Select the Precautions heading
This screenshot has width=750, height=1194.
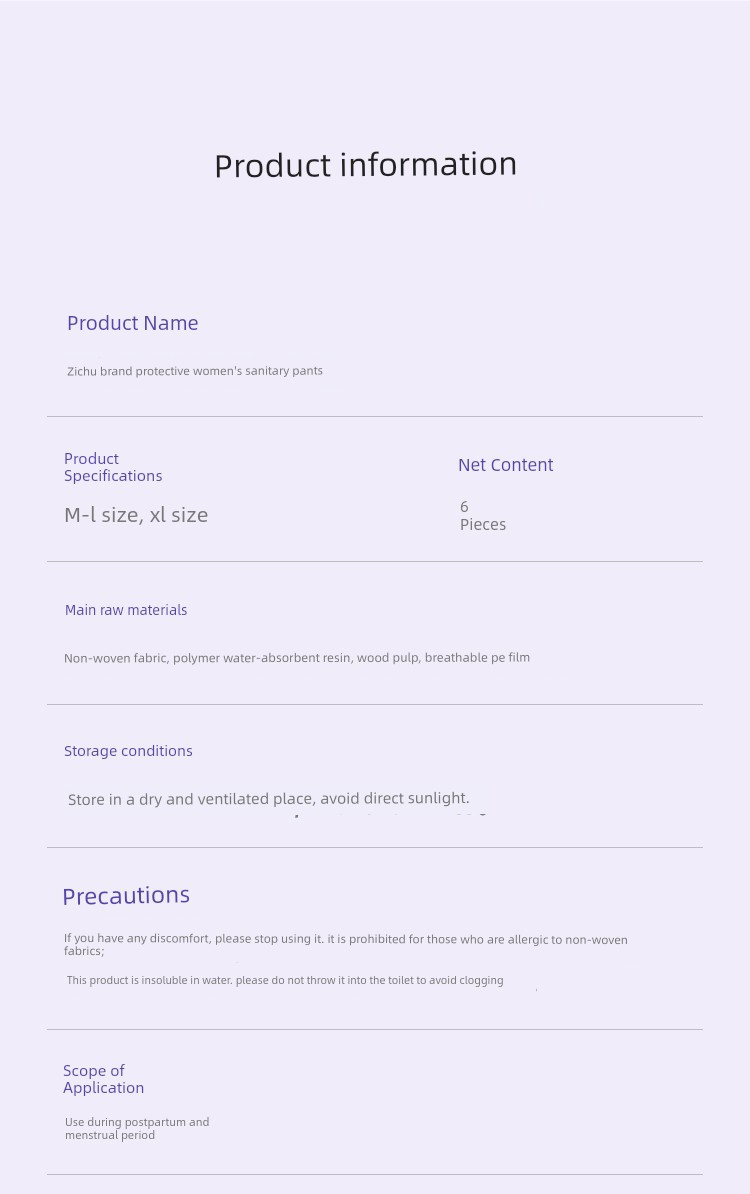126,896
